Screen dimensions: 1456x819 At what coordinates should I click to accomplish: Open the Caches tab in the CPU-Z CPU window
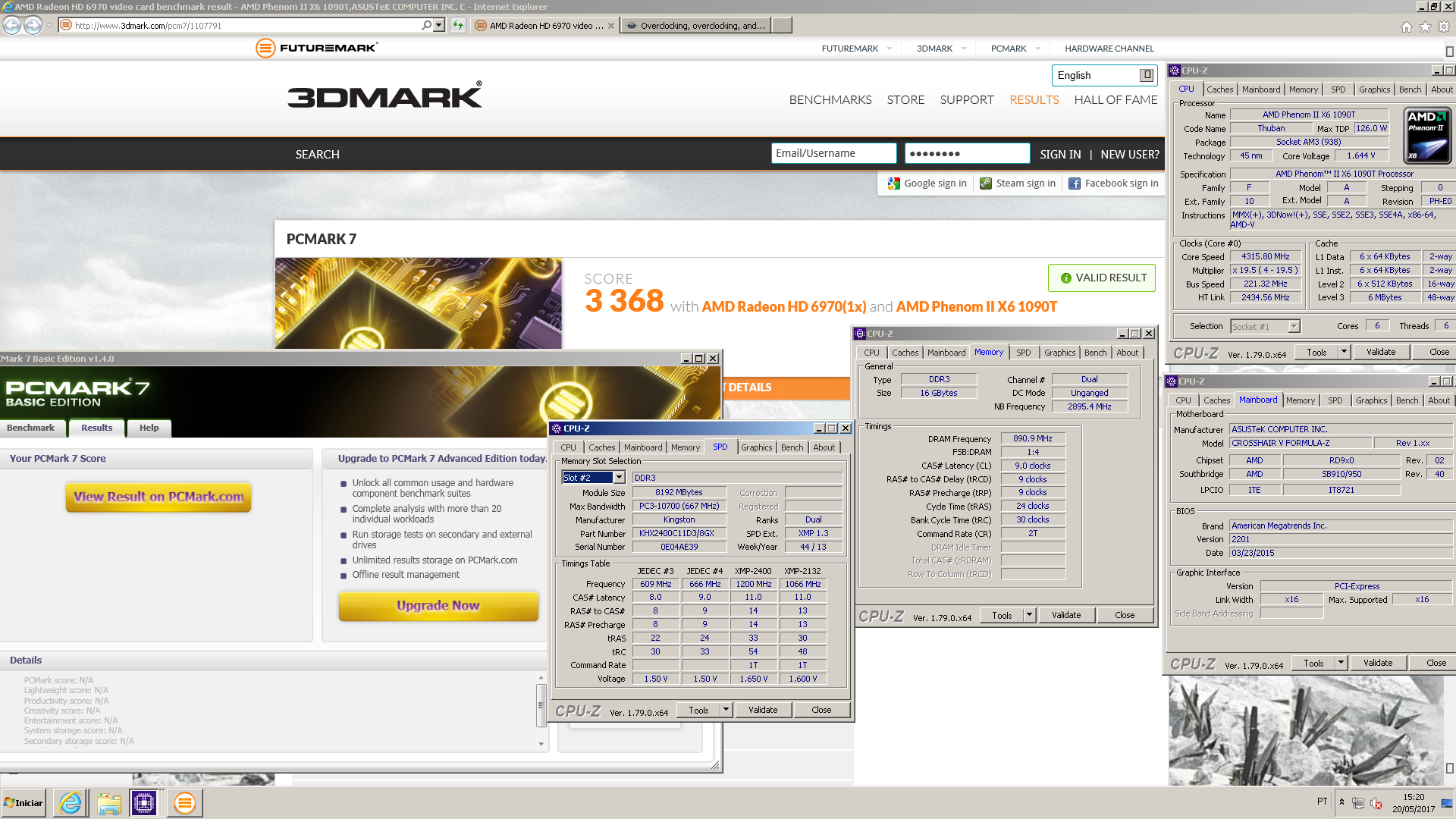point(1219,89)
